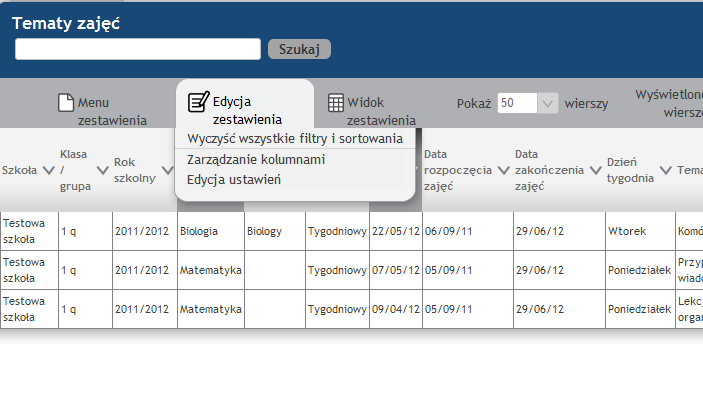This screenshot has height=394, width=703.
Task: Expand the Dzień tygodnia filter arrow
Action: tap(666, 170)
